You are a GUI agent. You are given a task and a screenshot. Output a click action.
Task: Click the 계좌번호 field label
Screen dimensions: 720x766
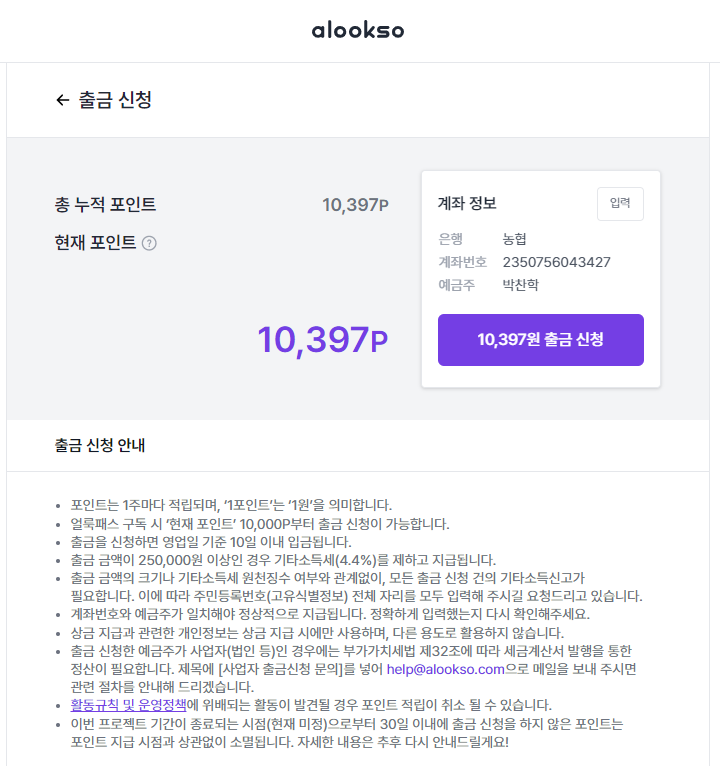(x=462, y=262)
